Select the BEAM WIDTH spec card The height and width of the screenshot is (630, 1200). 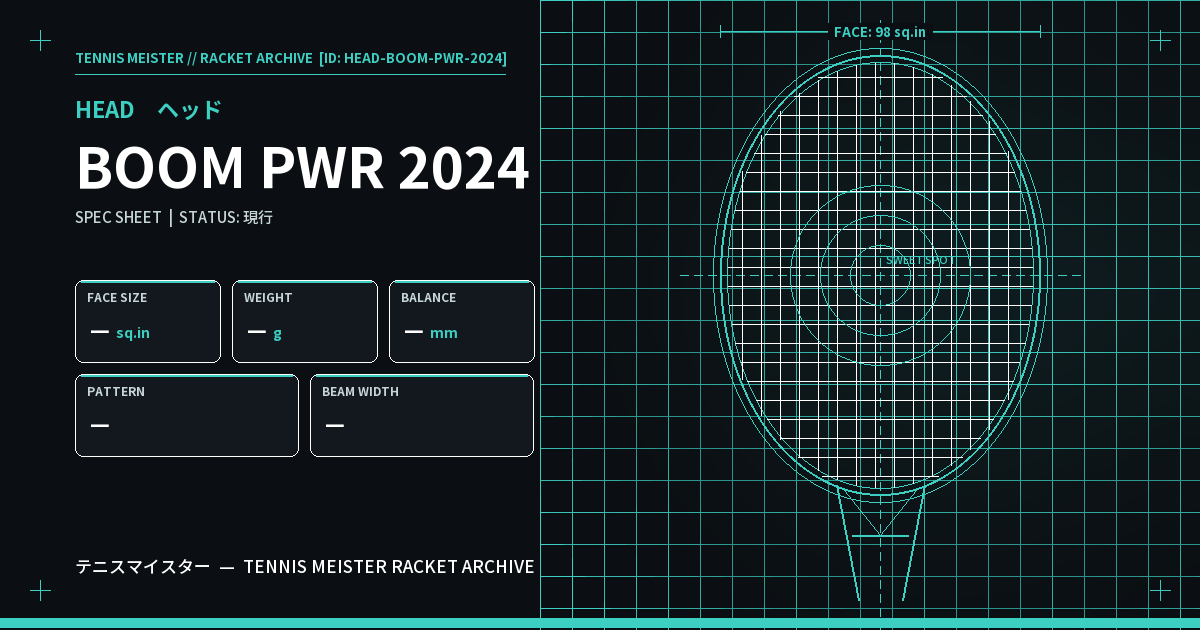tap(422, 415)
